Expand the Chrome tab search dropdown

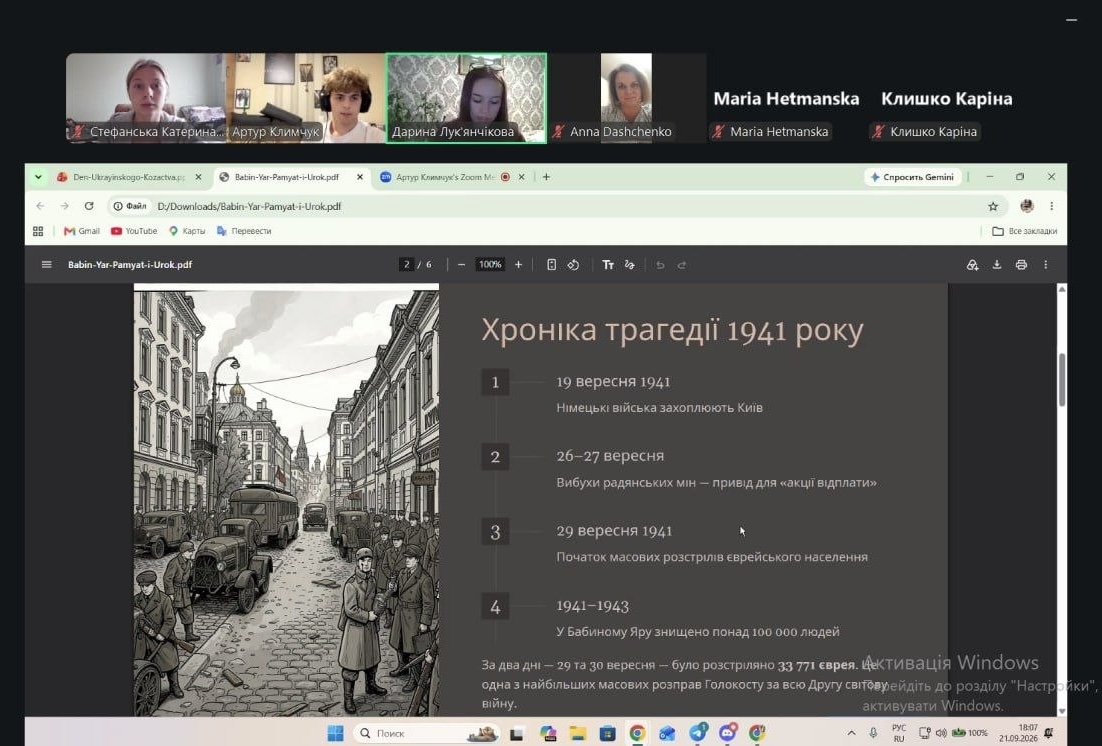[x=38, y=177]
